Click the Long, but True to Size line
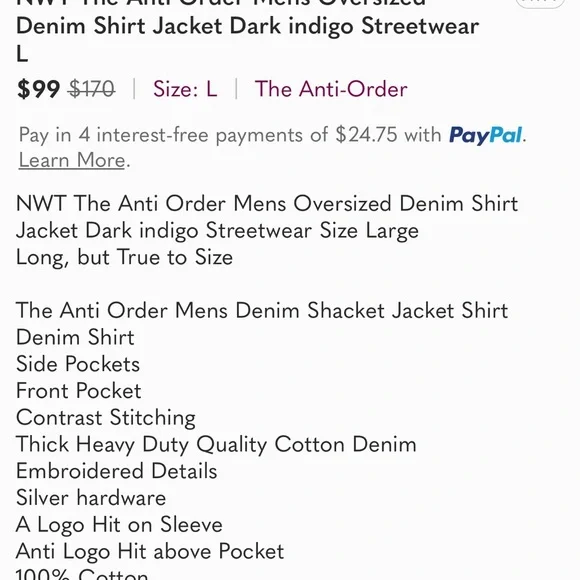The width and height of the screenshot is (580, 580). [x=124, y=257]
